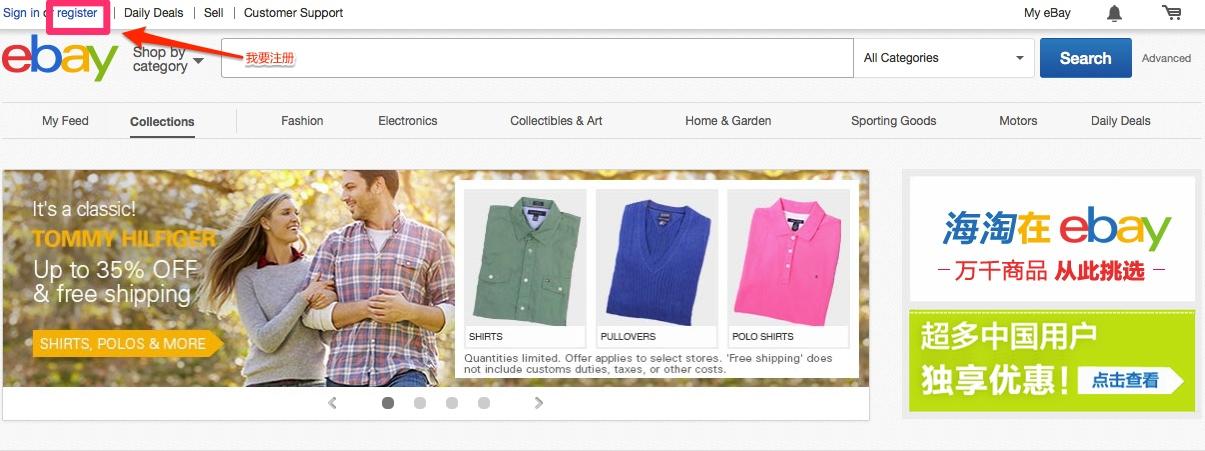Open the green shirt thumbnail
1205x451 pixels.
point(525,257)
